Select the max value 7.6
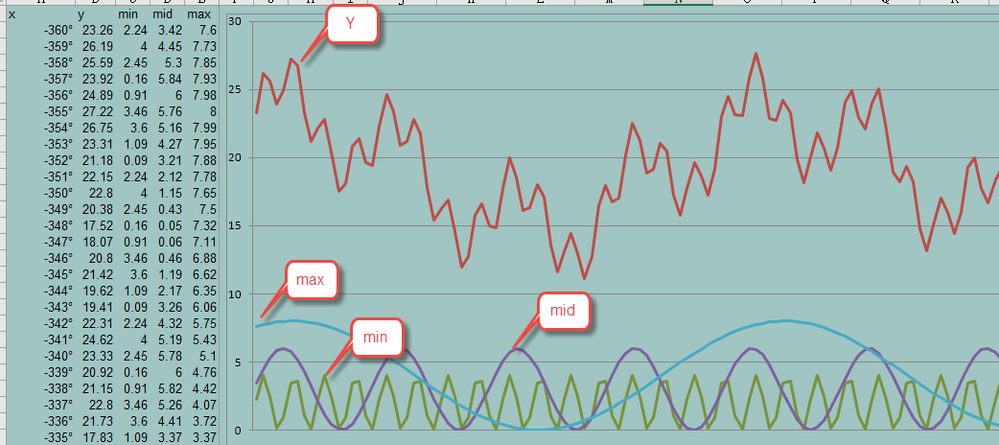This screenshot has width=999, height=445. point(206,30)
